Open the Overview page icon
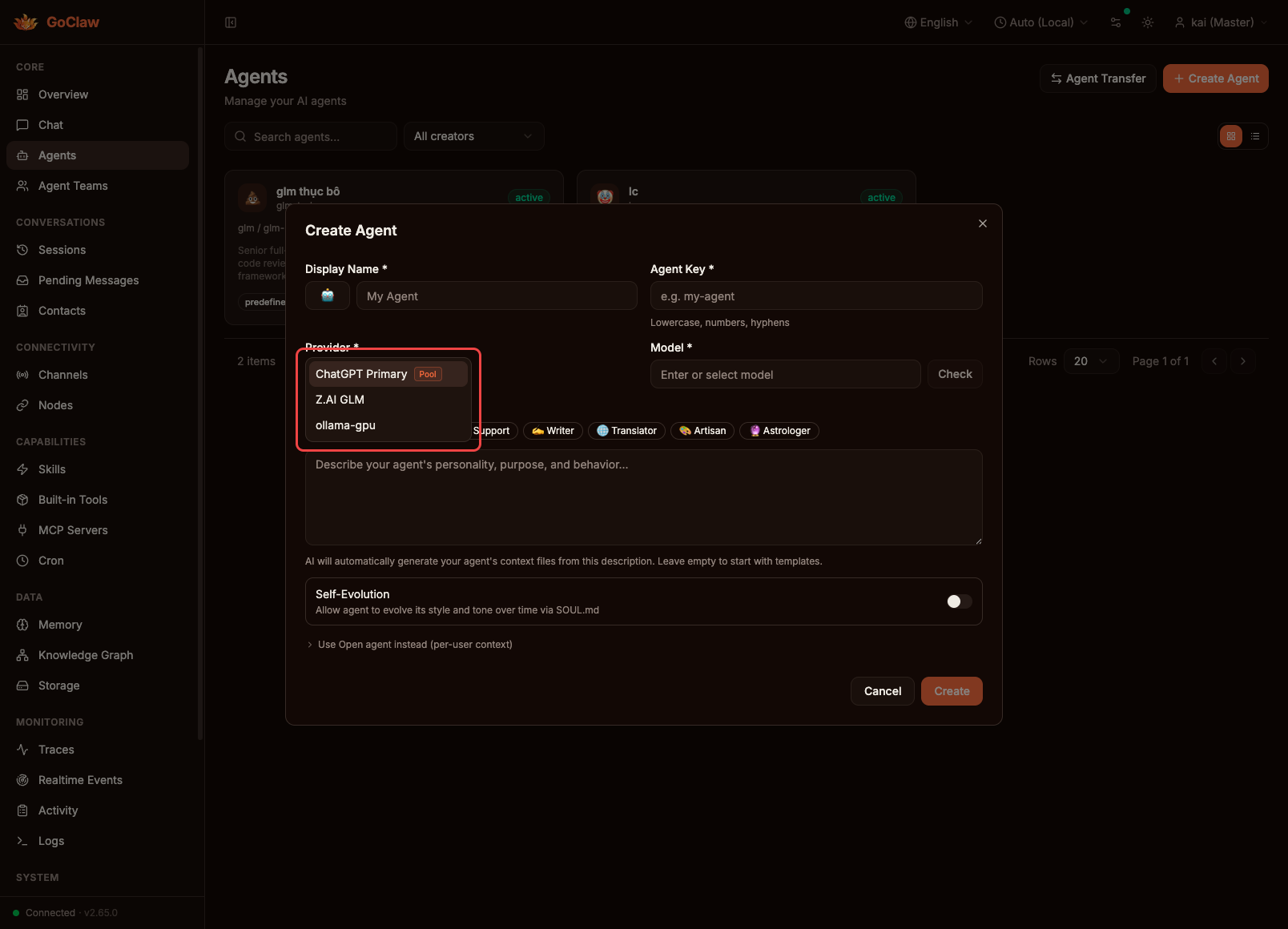 [22, 95]
